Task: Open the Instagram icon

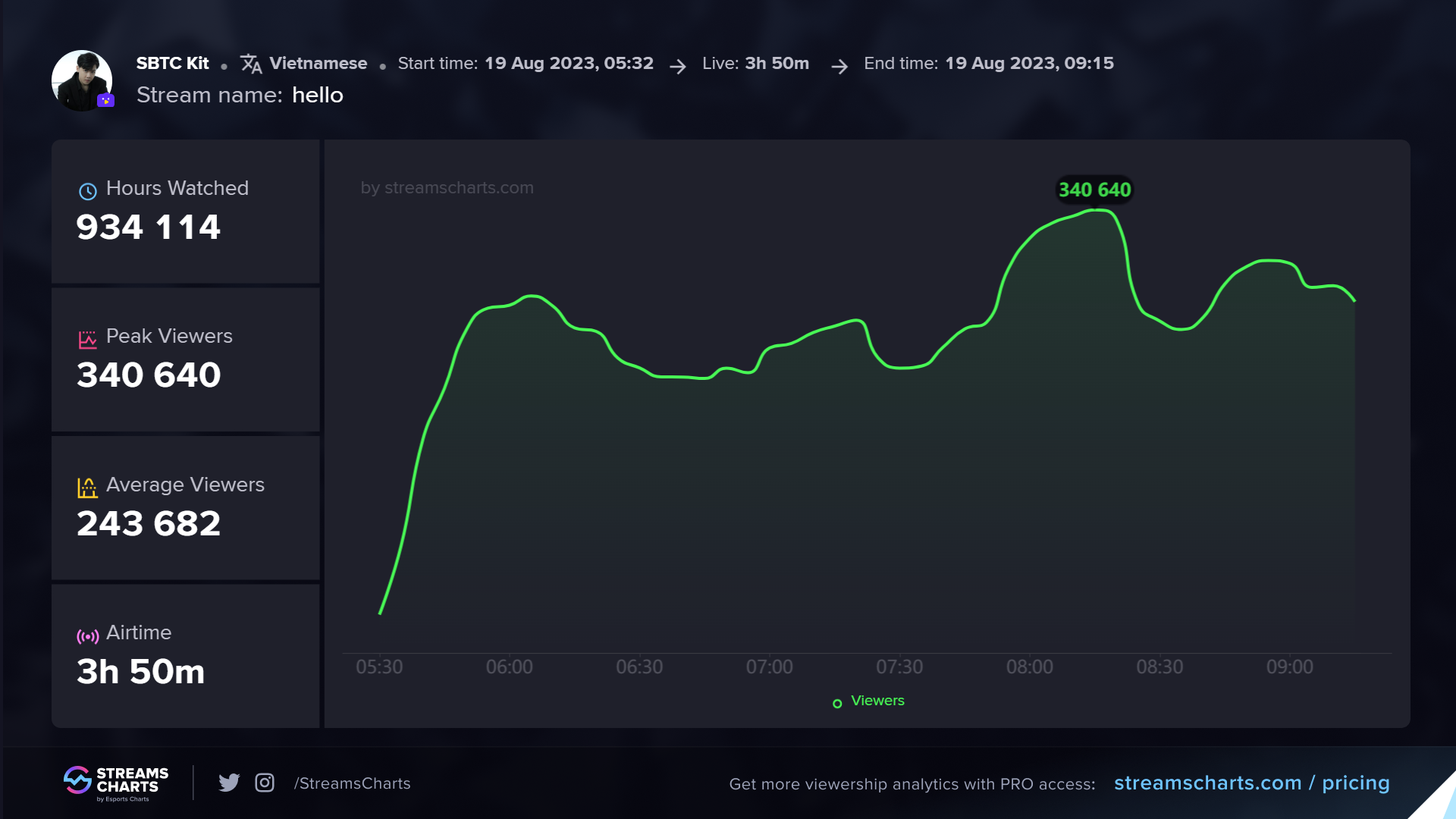Action: click(x=265, y=783)
